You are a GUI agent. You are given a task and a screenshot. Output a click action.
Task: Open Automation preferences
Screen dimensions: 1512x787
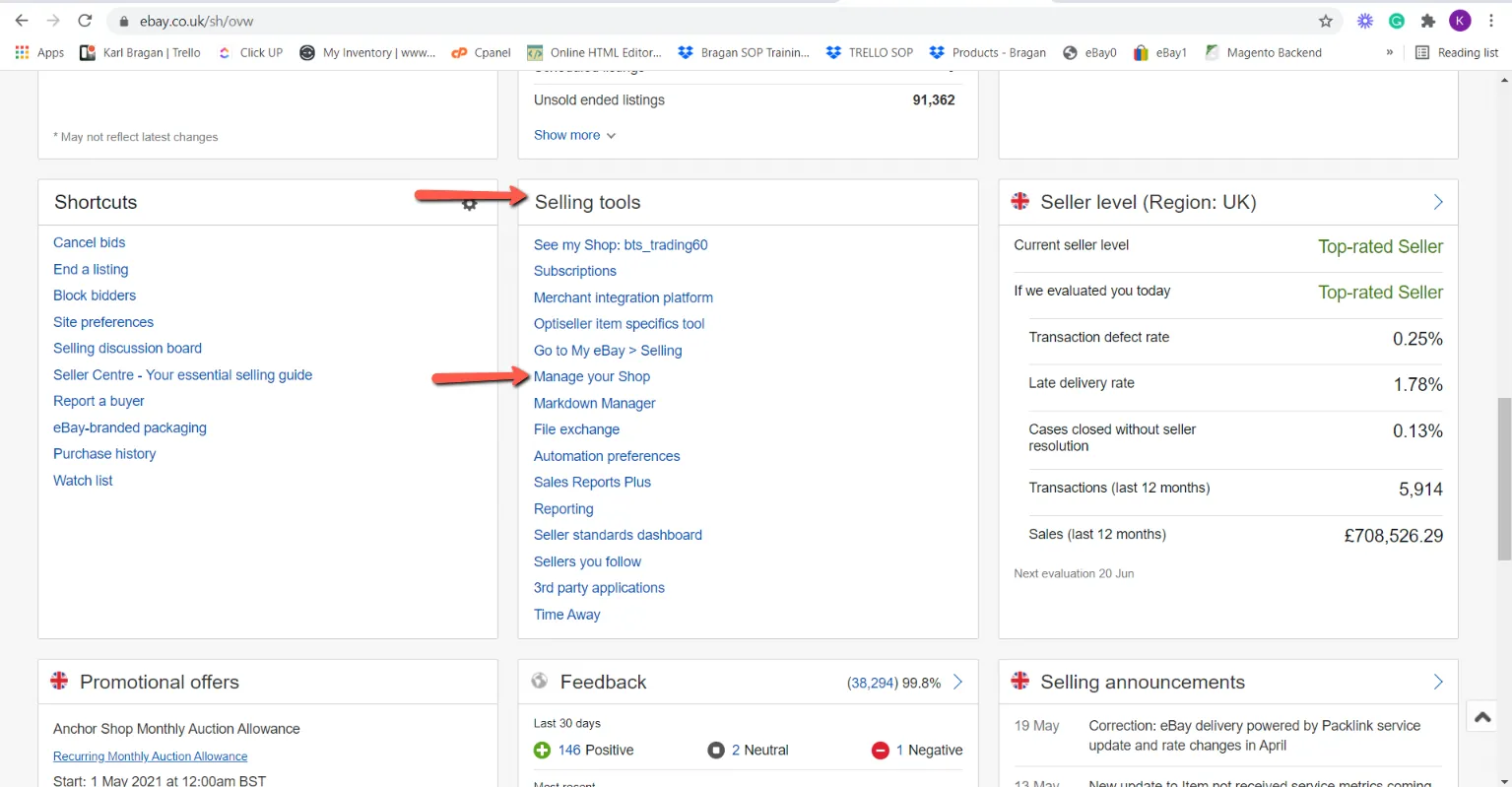[607, 456]
